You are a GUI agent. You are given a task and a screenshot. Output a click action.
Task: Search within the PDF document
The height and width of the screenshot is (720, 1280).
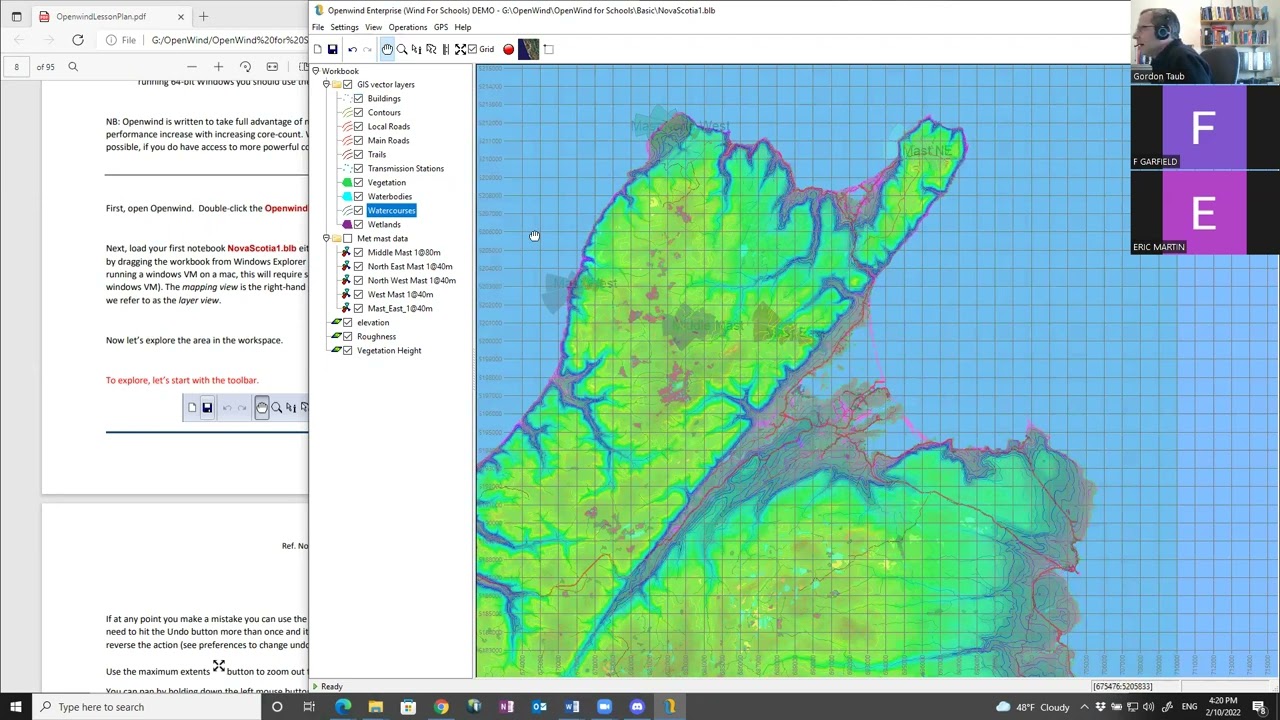click(x=73, y=67)
